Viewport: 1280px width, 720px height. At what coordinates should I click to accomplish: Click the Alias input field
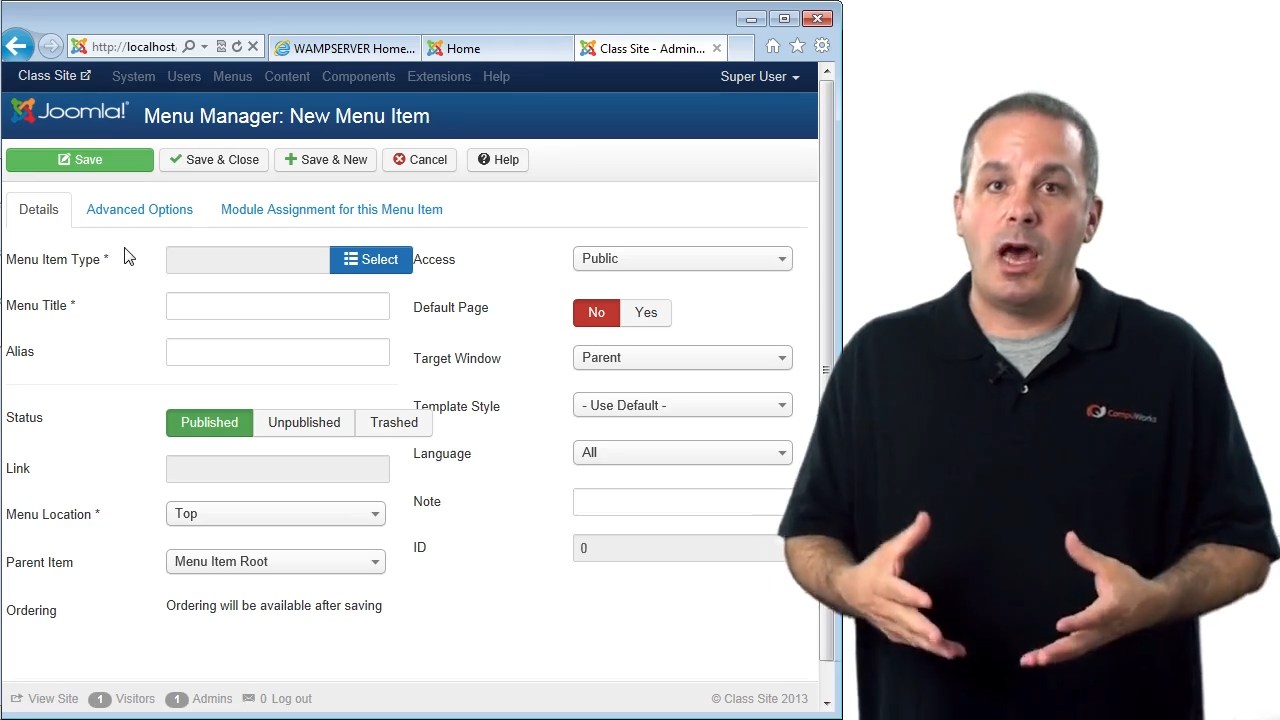point(278,352)
